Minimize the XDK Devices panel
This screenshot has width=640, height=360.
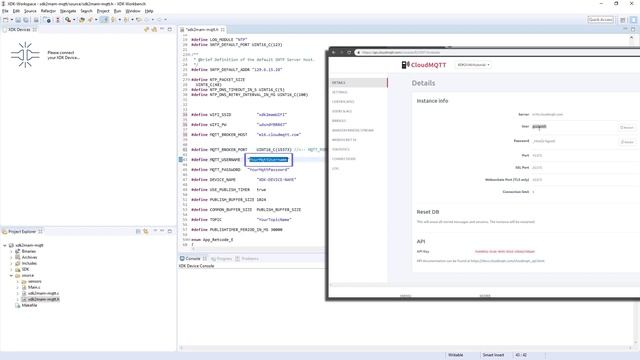click(x=162, y=29)
